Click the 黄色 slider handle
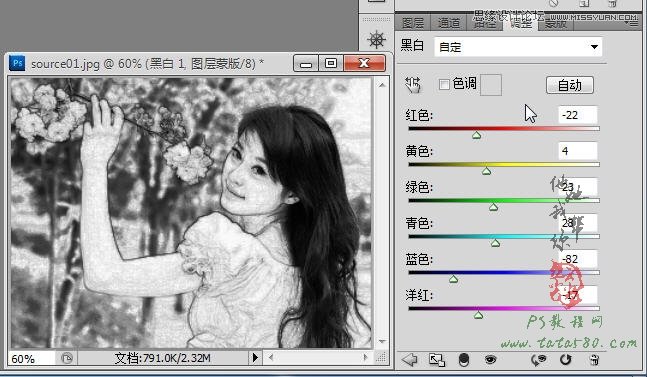Viewport: 647px width, 377px height. point(486,171)
